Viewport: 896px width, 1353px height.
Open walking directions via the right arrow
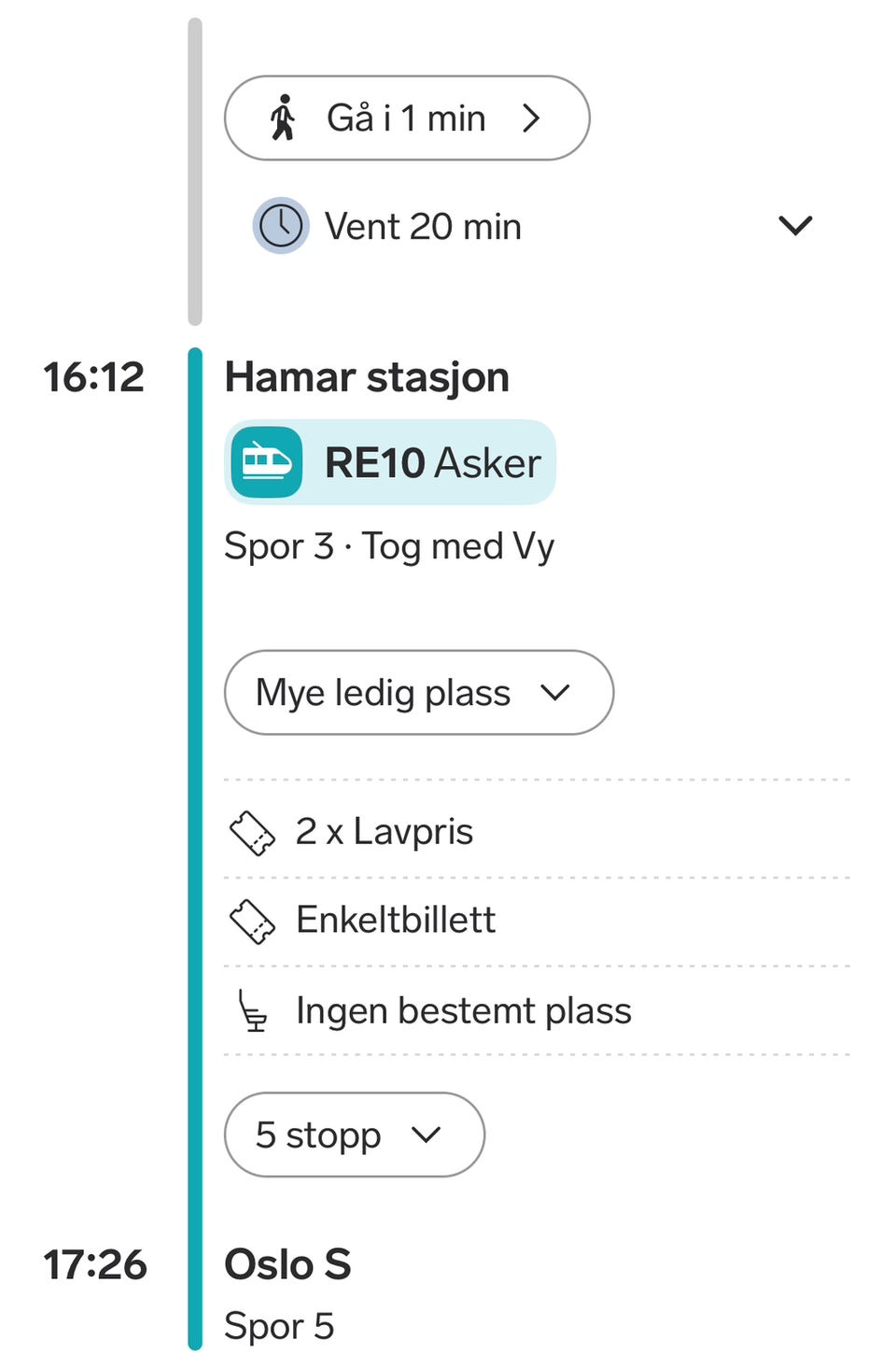click(531, 119)
